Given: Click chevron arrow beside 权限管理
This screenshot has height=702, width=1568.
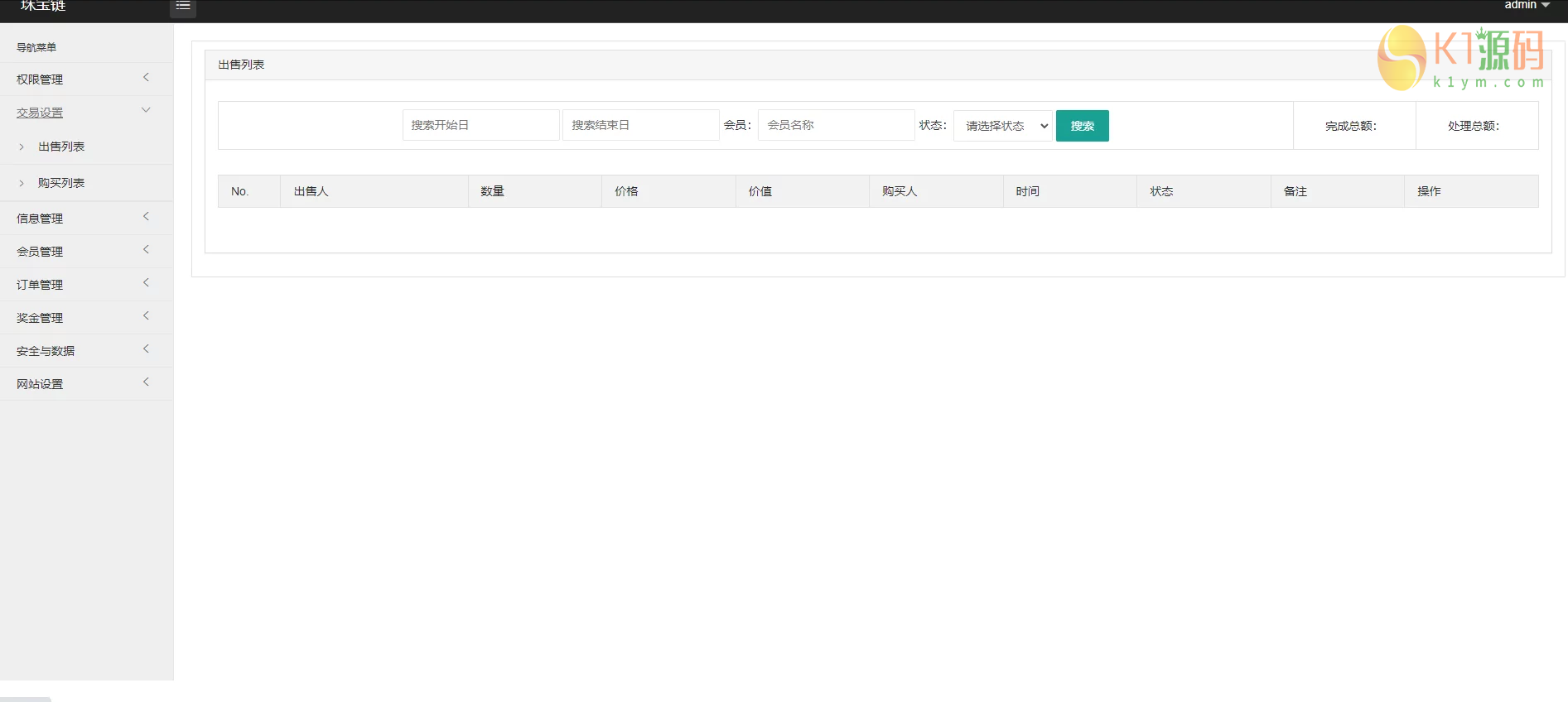Looking at the screenshot, I should coord(146,78).
